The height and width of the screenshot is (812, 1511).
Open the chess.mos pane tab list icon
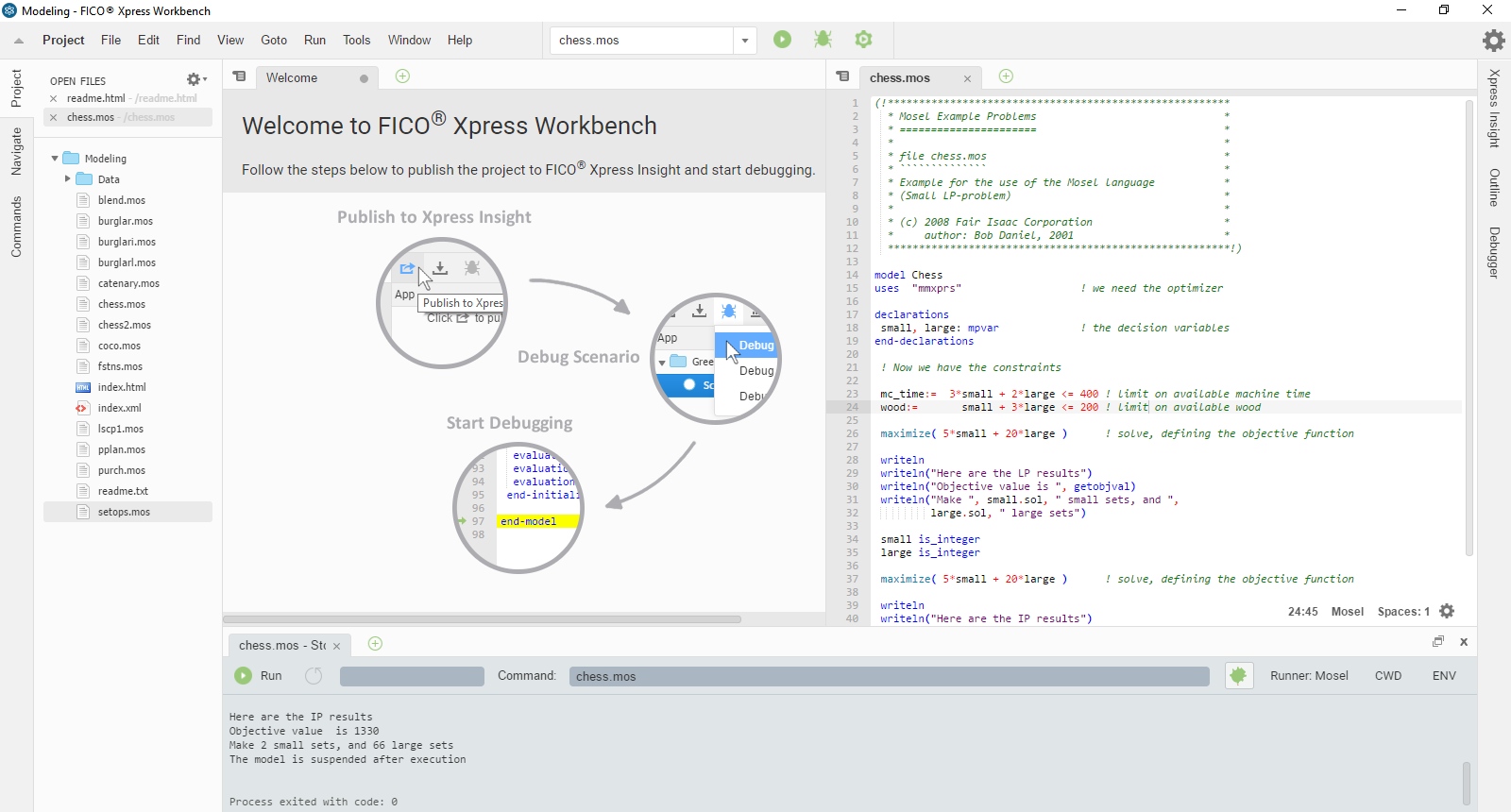point(842,76)
